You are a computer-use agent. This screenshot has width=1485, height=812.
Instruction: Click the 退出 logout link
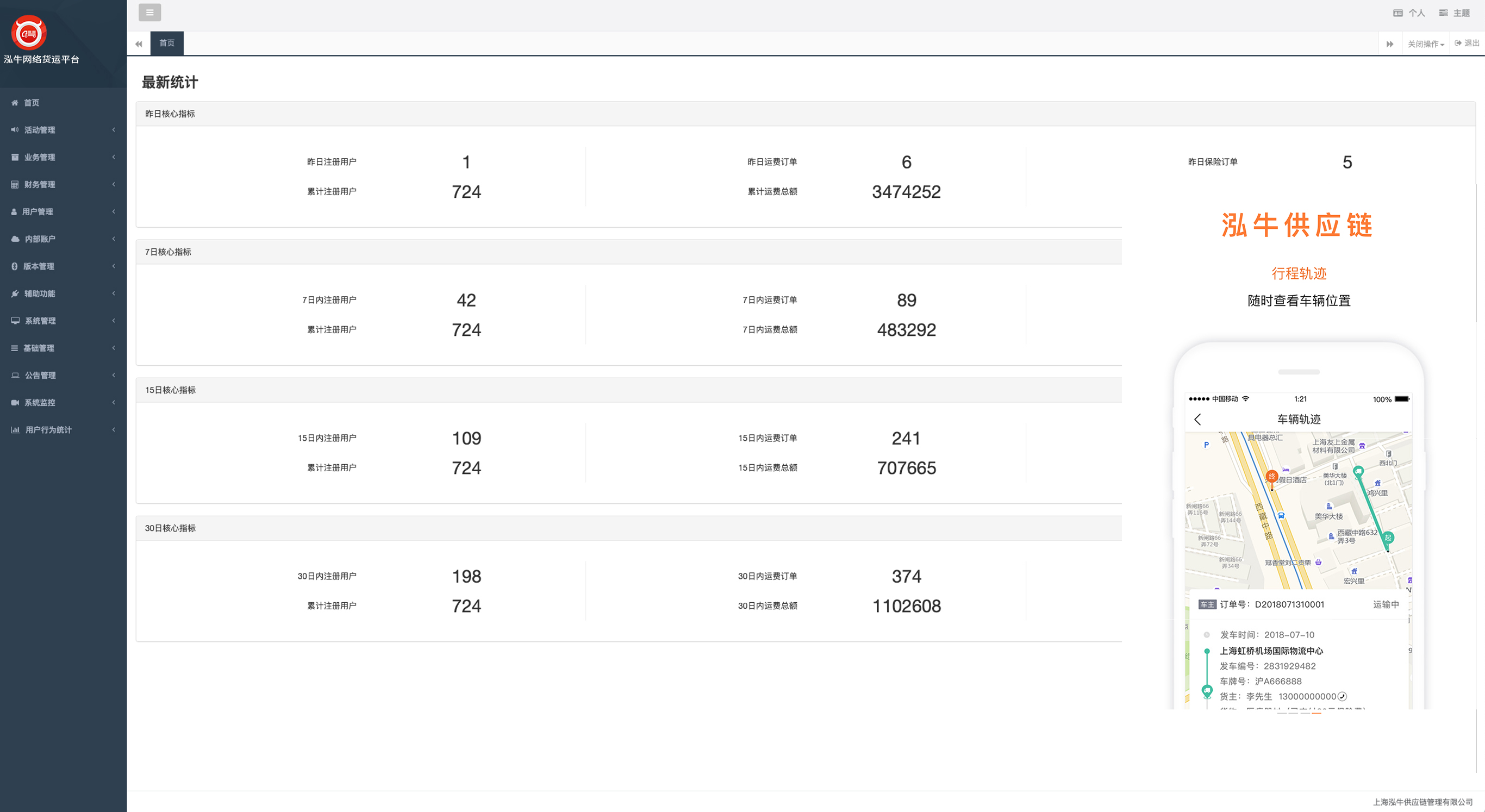tap(1467, 43)
